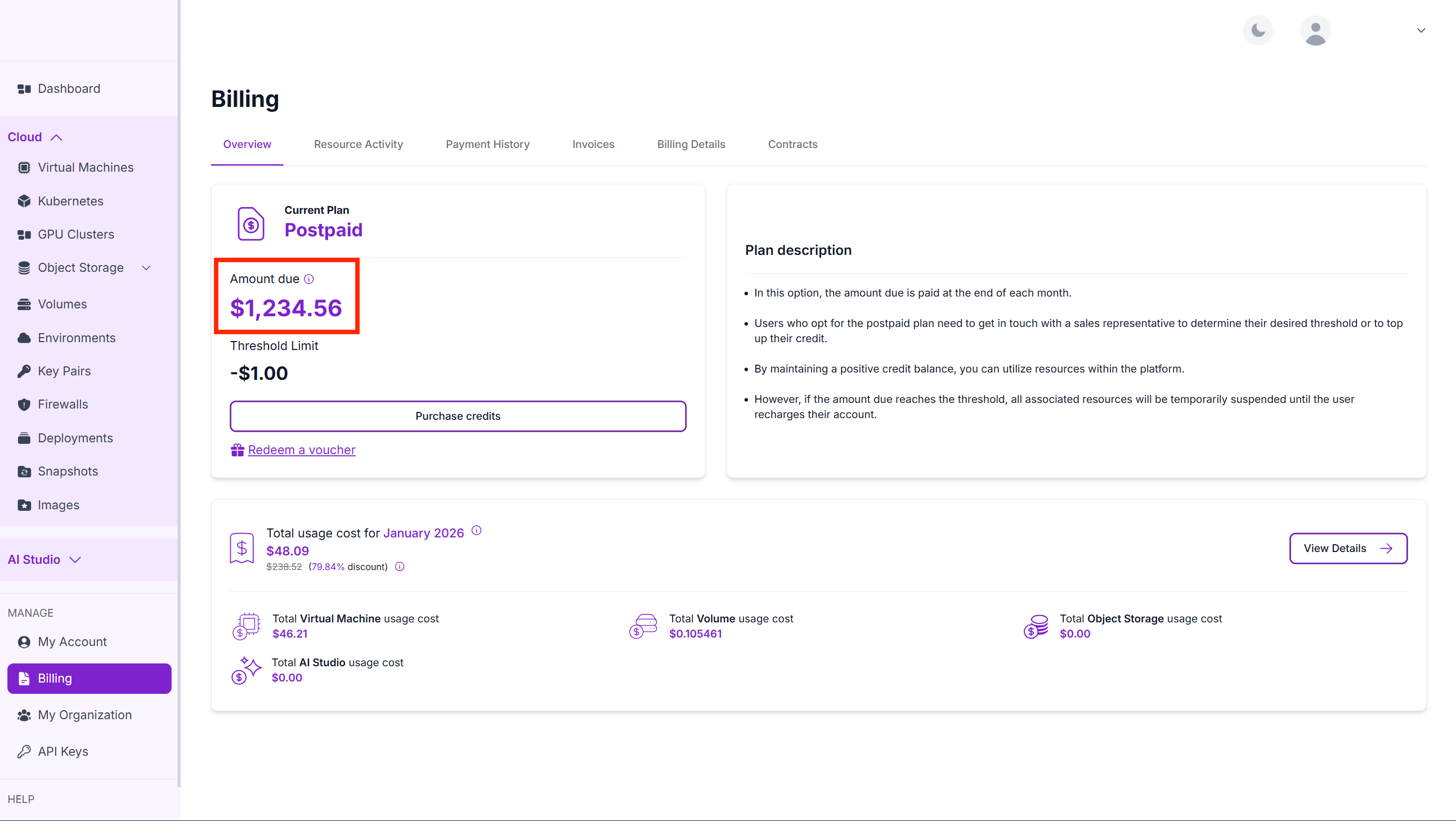The height and width of the screenshot is (821, 1456).
Task: Go to Firewalls in the sidebar
Action: click(x=62, y=405)
